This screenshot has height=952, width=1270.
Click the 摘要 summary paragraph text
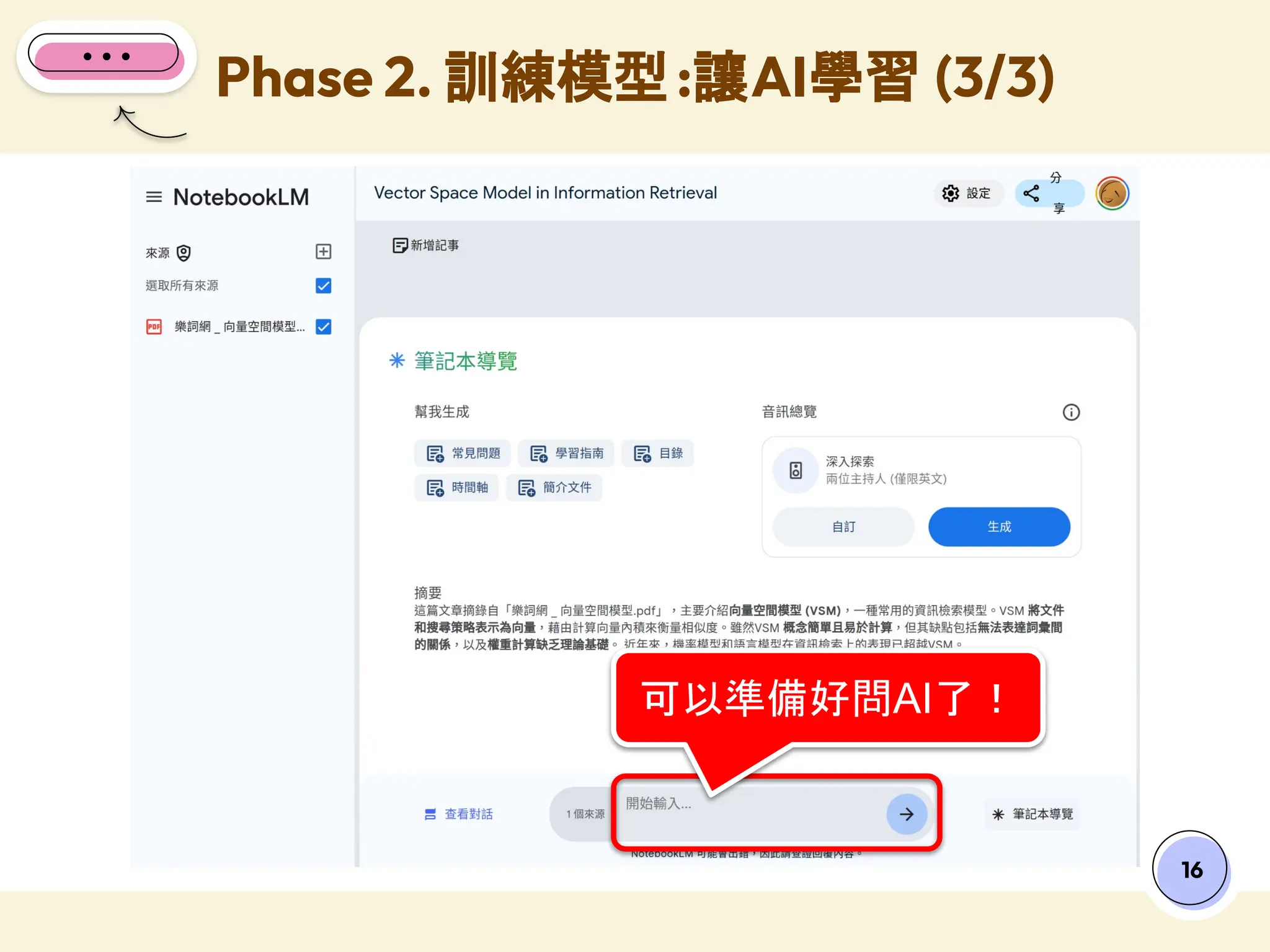point(739,627)
